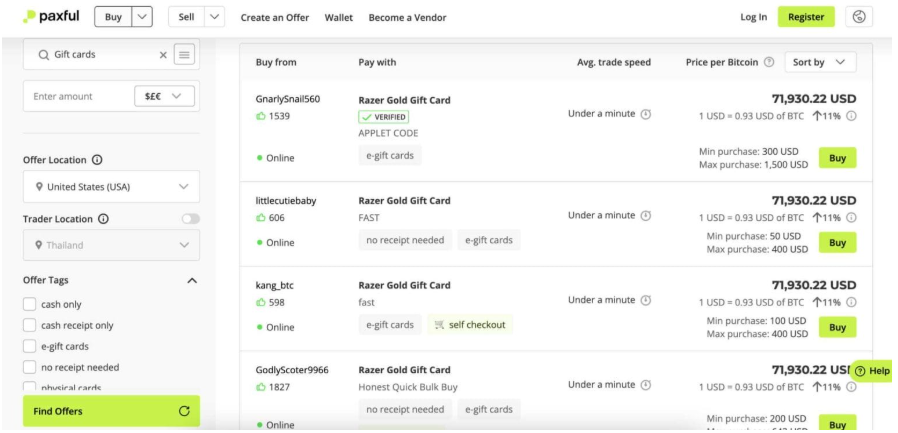This screenshot has height=433, width=898.
Task: Open littlecutiebaby profile
Action: coord(286,201)
